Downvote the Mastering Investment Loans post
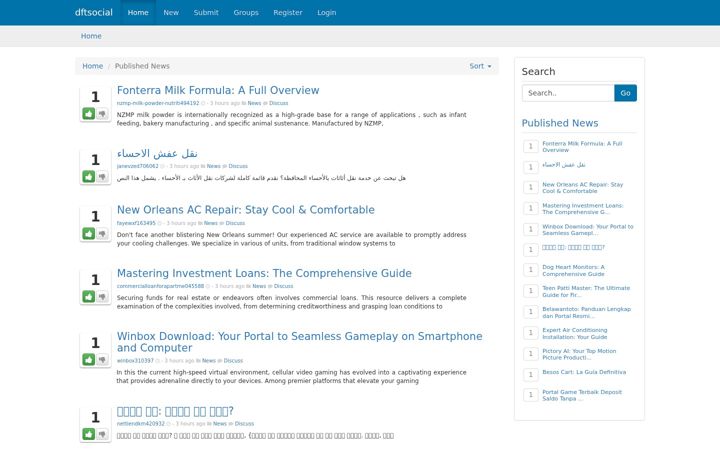 102,297
